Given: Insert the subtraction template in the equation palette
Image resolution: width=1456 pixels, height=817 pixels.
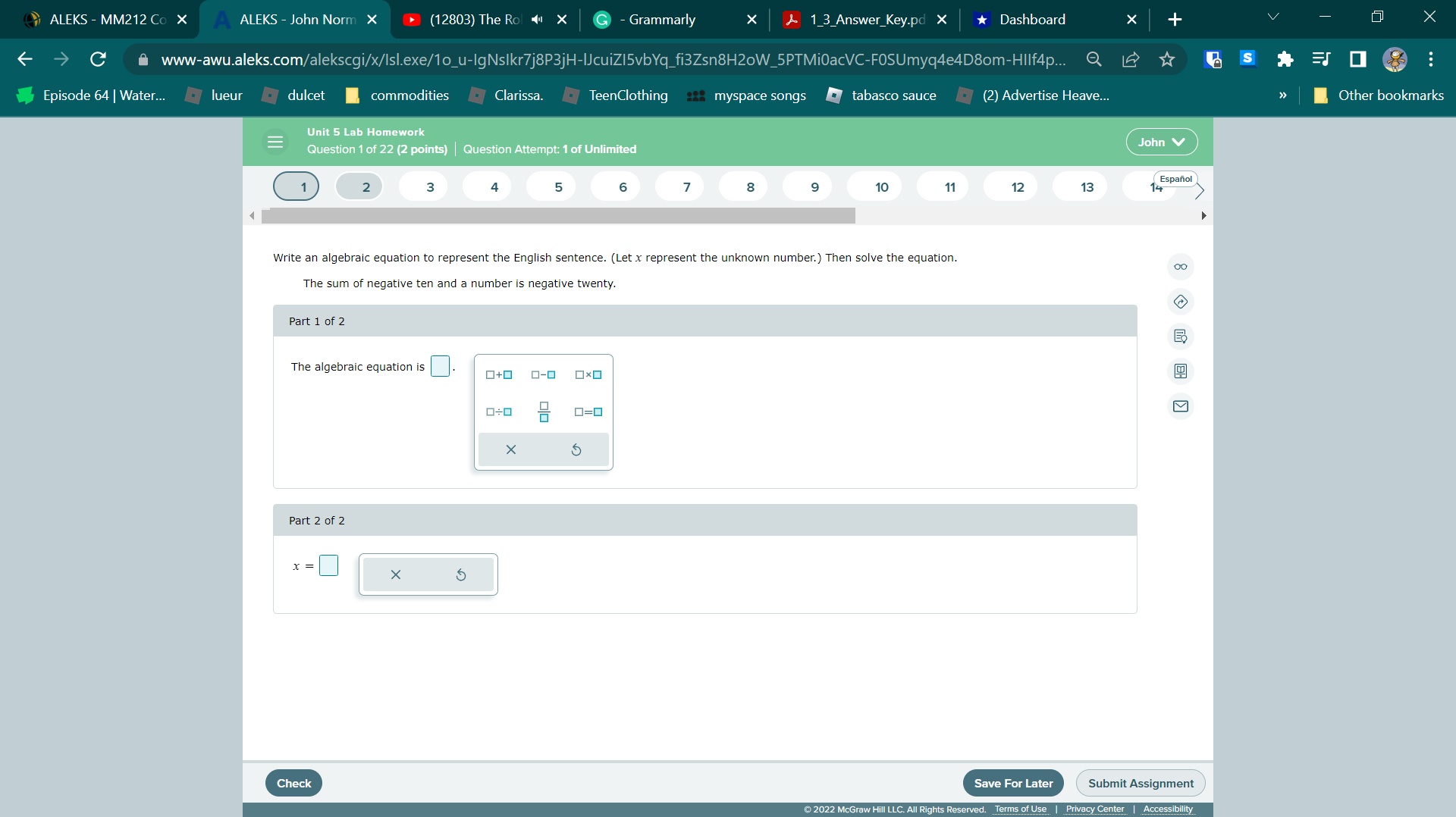Looking at the screenshot, I should [x=544, y=374].
